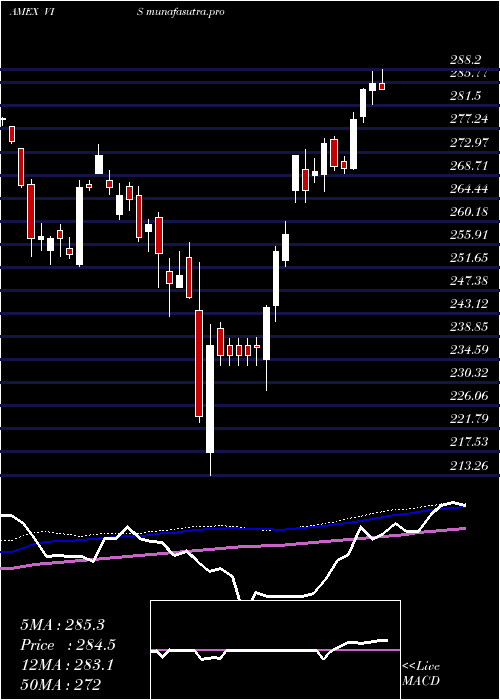Screen dimensions: 500x700
Task: Click the 277.24 price axis label
Action: (469, 118)
